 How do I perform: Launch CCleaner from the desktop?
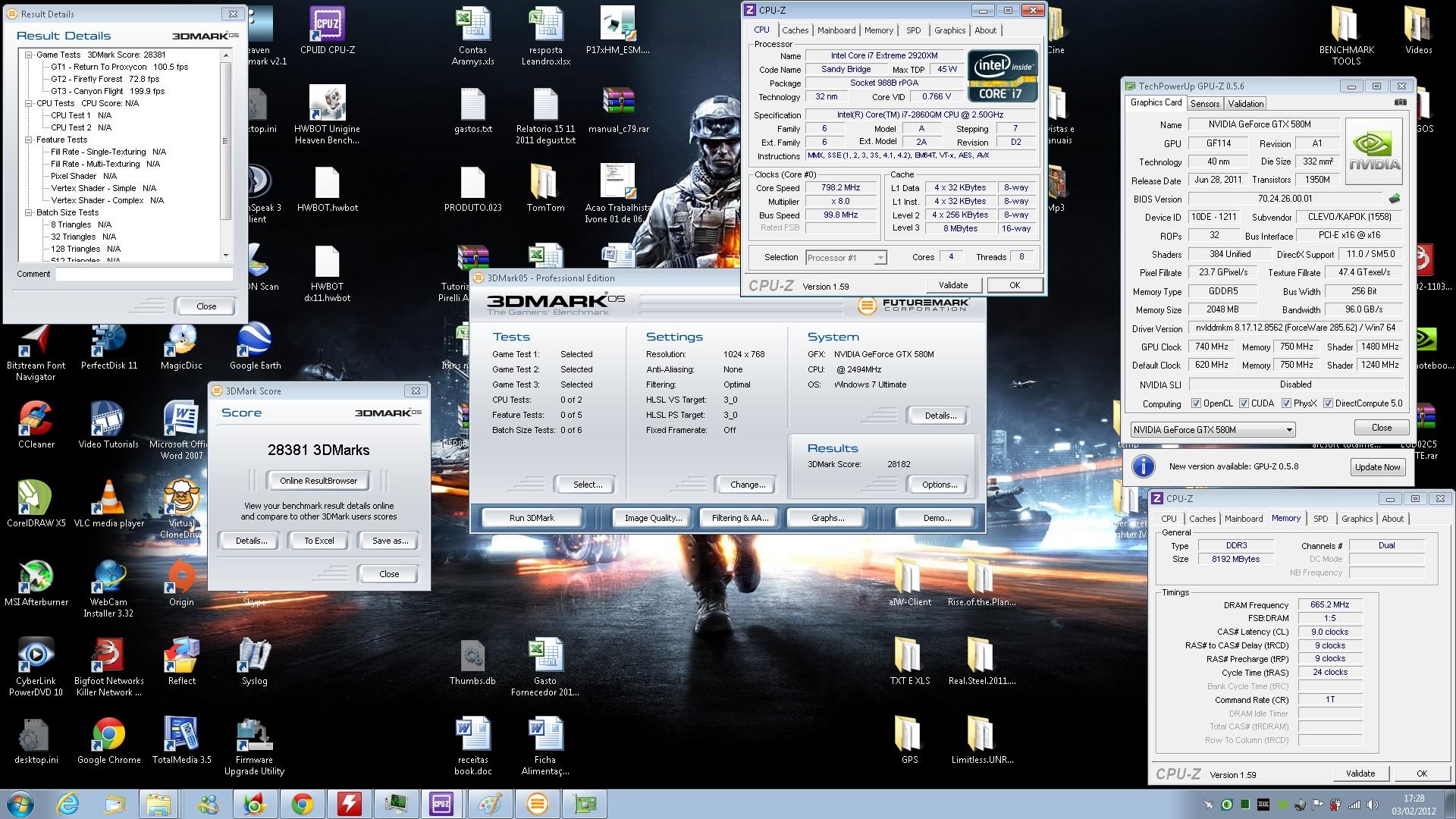tap(36, 425)
